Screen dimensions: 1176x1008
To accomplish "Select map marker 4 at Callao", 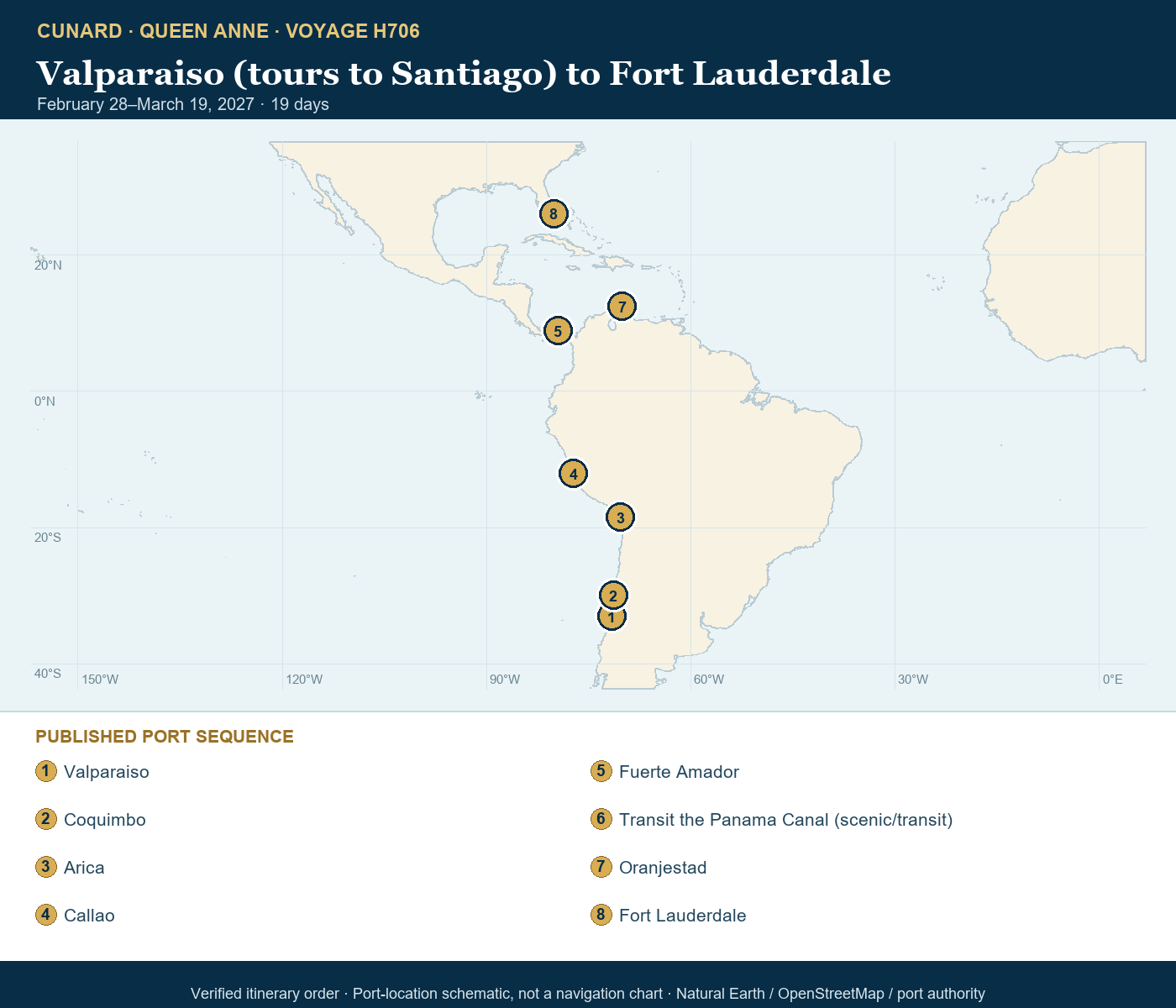I will click(573, 474).
